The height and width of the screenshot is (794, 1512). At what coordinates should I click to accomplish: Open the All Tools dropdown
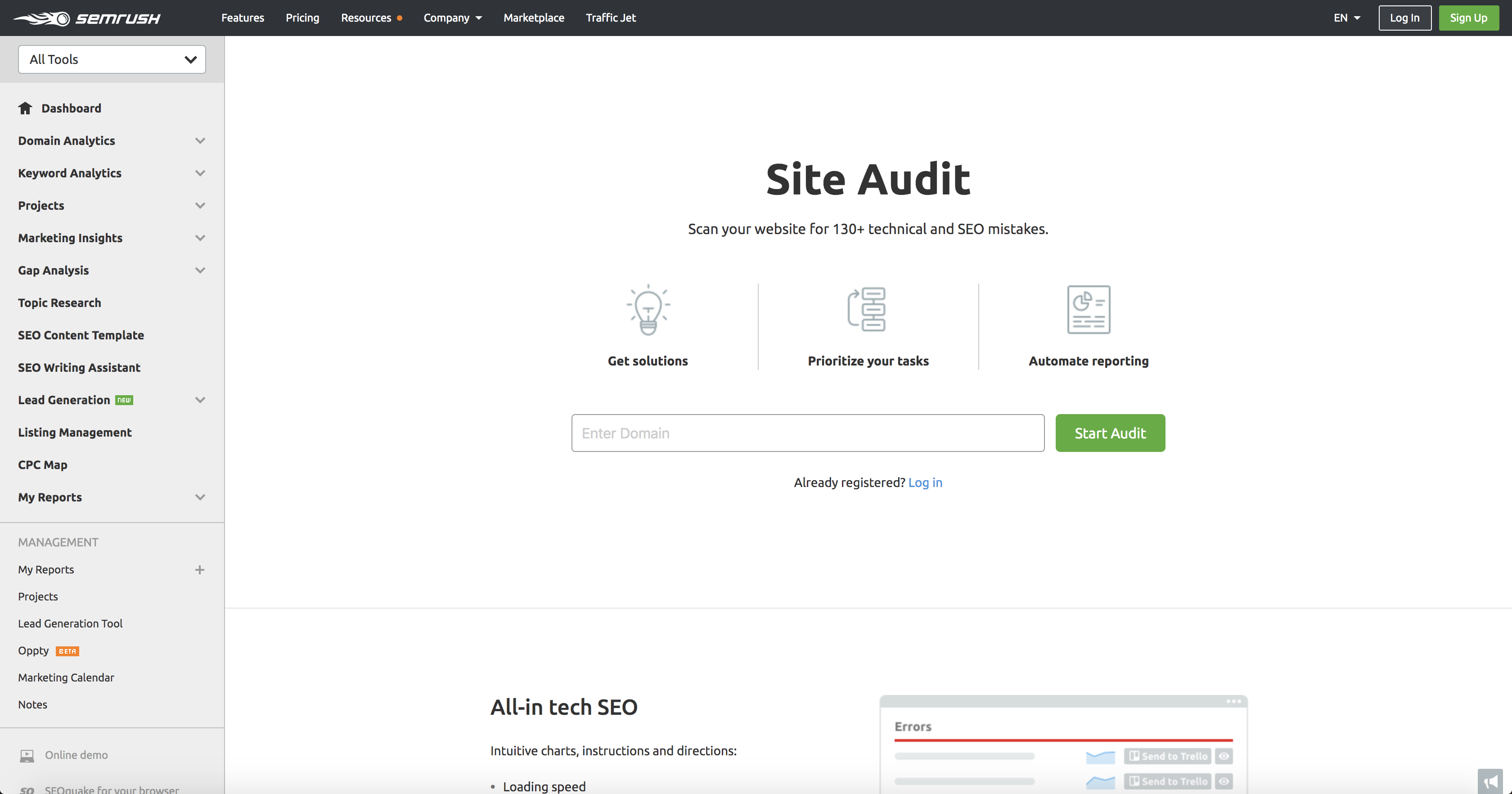click(x=112, y=59)
